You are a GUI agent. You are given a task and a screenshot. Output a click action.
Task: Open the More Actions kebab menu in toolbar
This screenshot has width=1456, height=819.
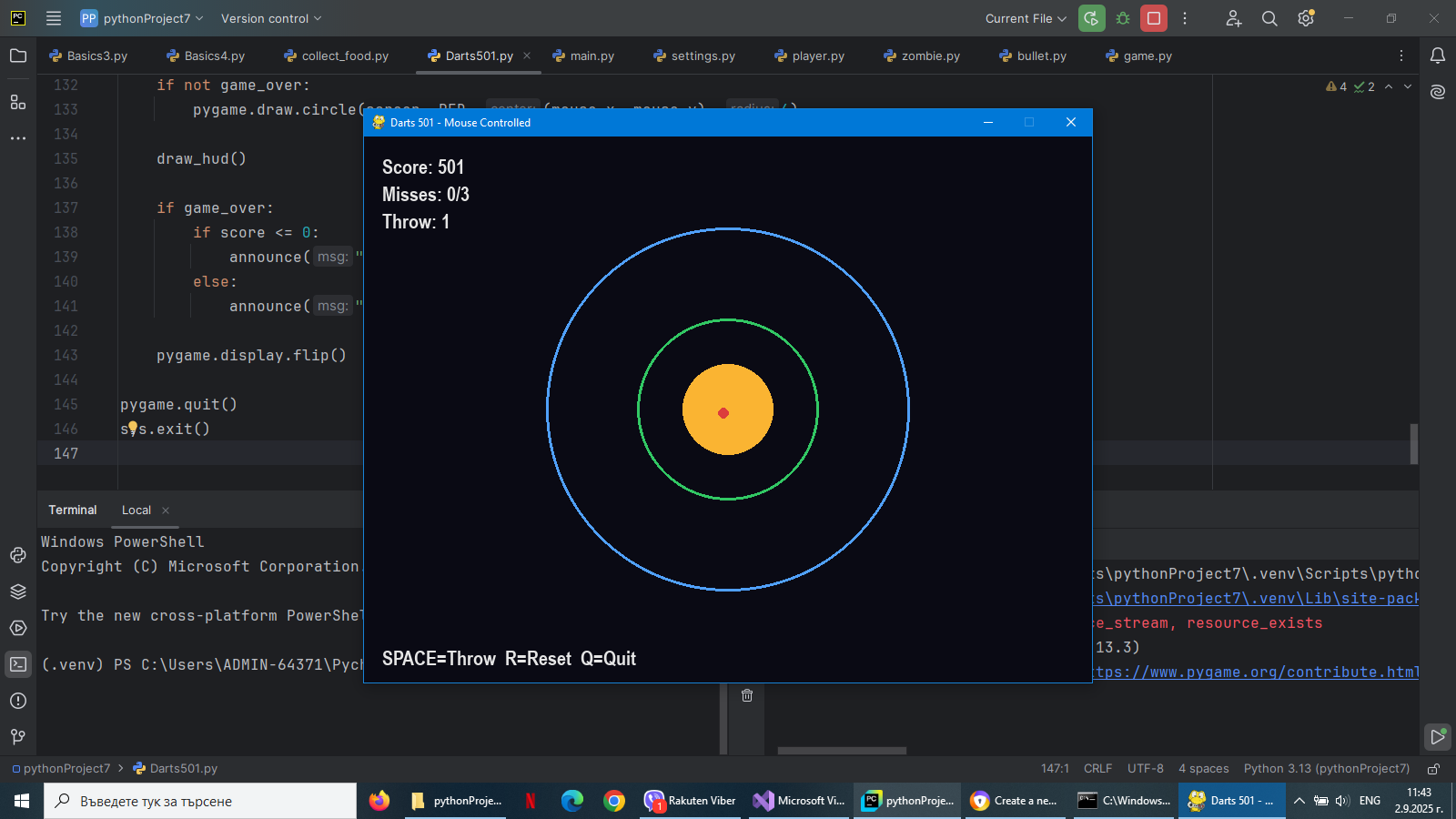1185,18
